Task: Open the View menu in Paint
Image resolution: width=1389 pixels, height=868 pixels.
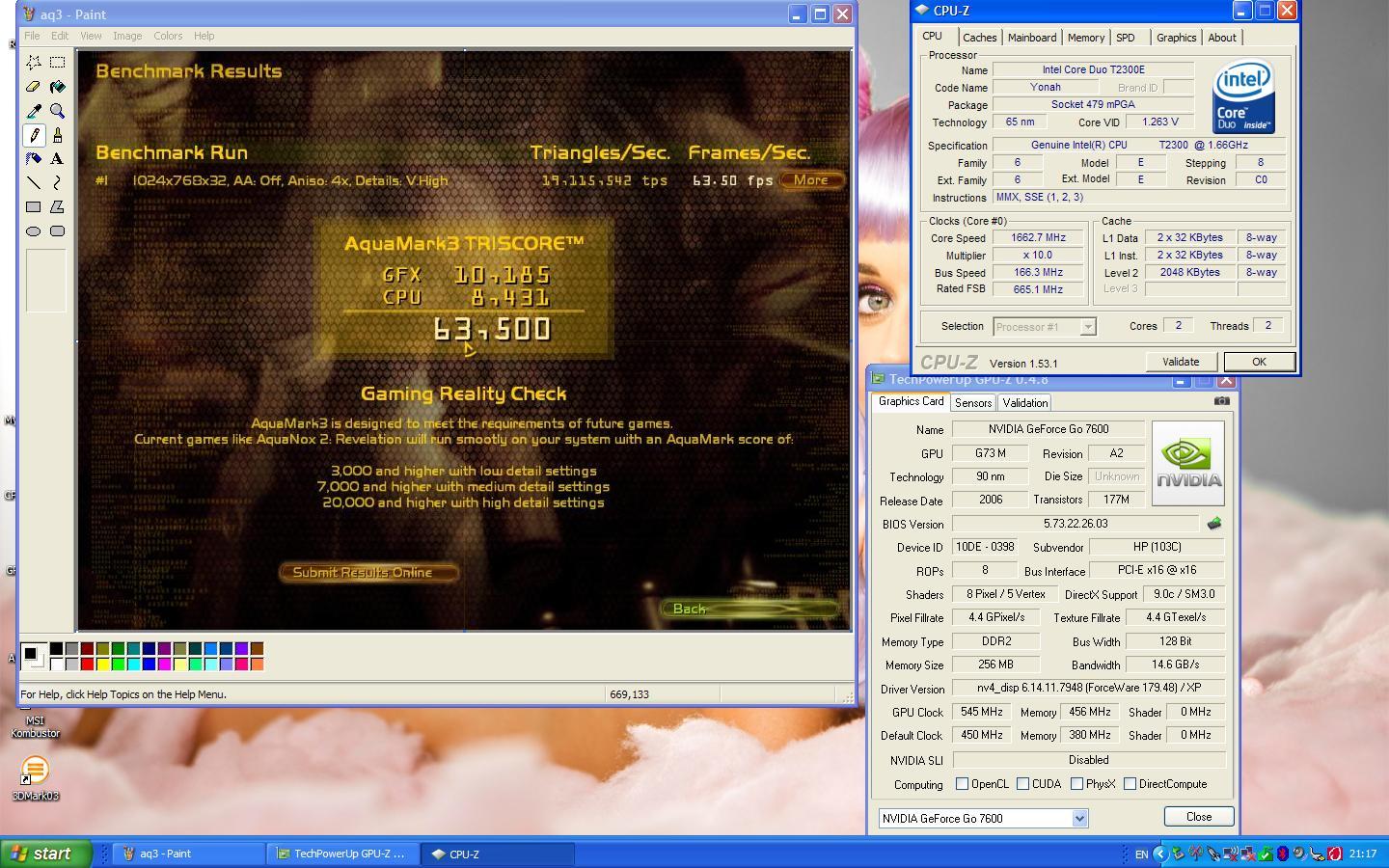Action: point(91,36)
